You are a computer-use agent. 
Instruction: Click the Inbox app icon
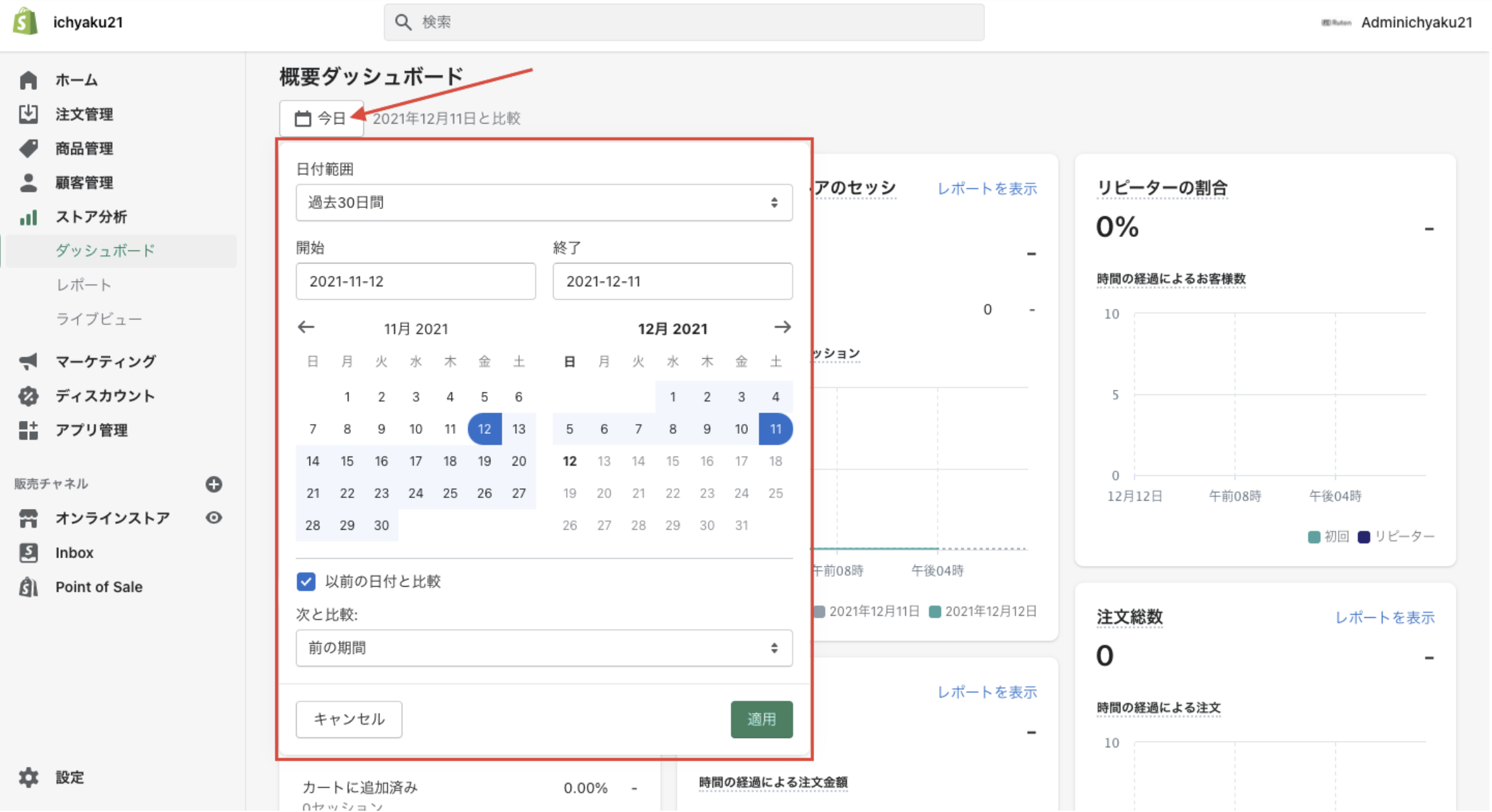[x=28, y=552]
